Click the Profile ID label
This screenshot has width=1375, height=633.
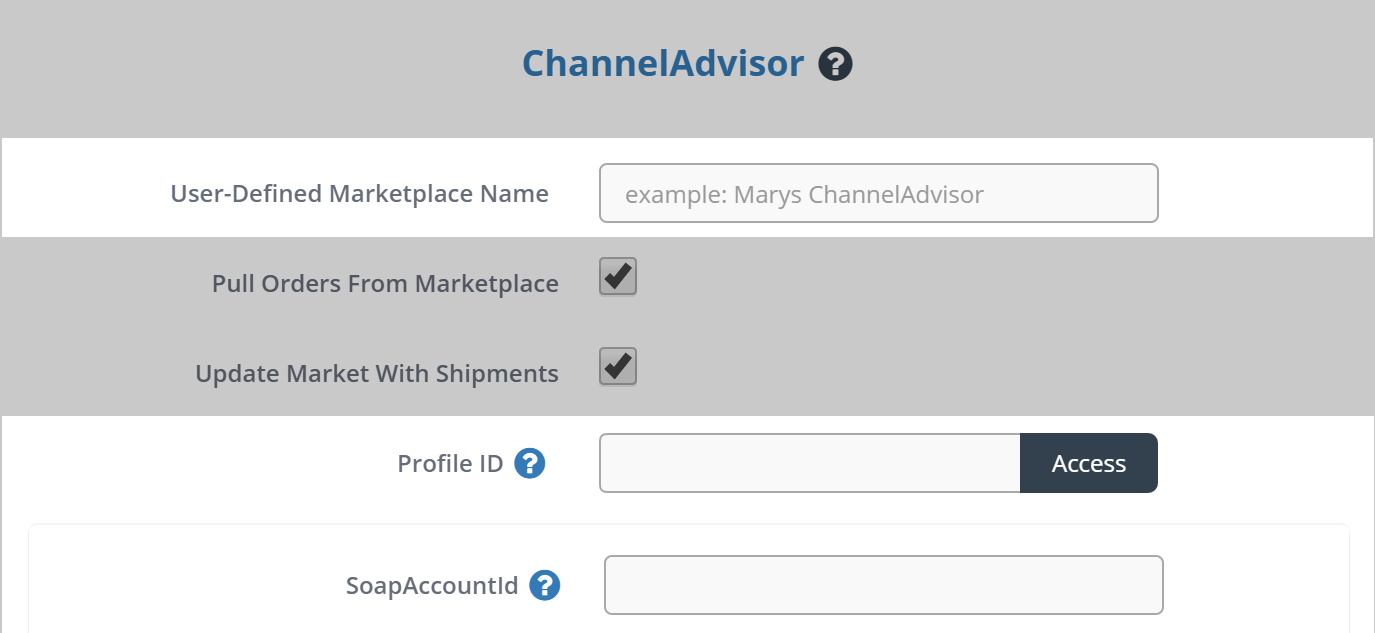tap(450, 464)
